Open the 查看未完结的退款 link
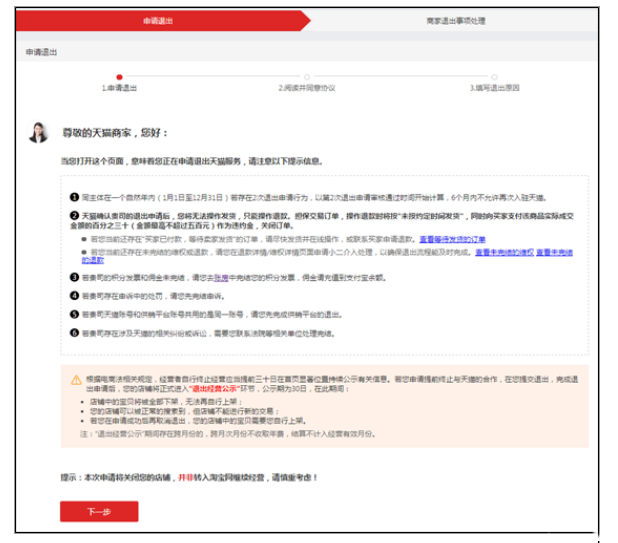 point(555,253)
